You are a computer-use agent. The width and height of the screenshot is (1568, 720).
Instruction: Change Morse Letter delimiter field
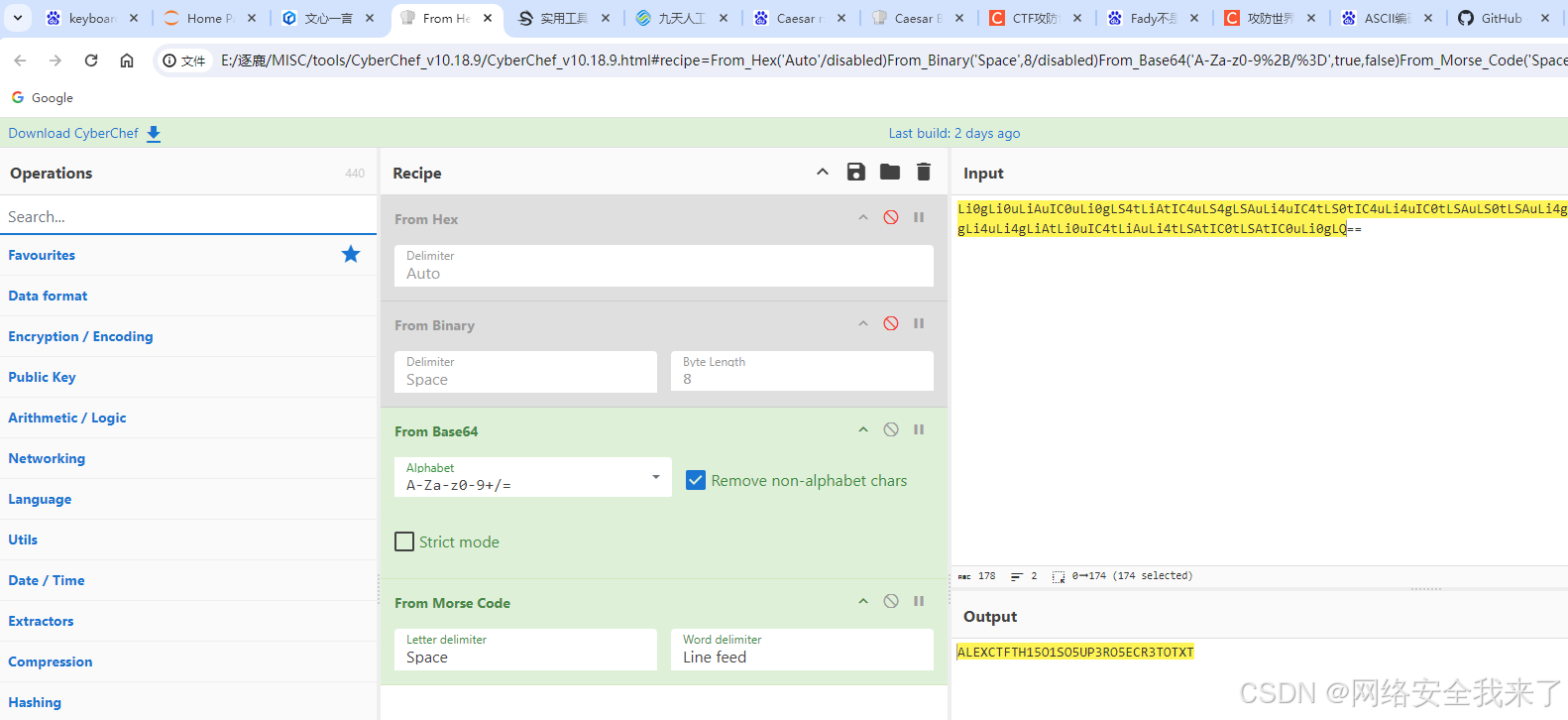tap(525, 650)
